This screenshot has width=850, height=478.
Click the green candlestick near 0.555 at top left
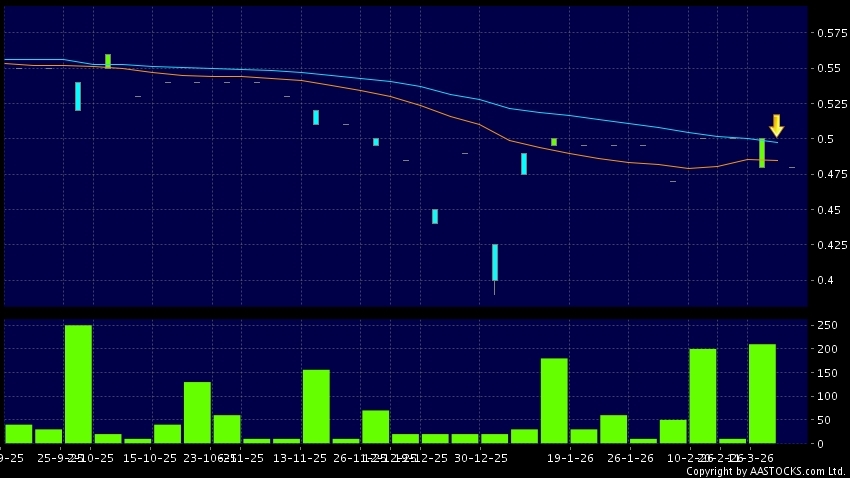click(x=108, y=61)
